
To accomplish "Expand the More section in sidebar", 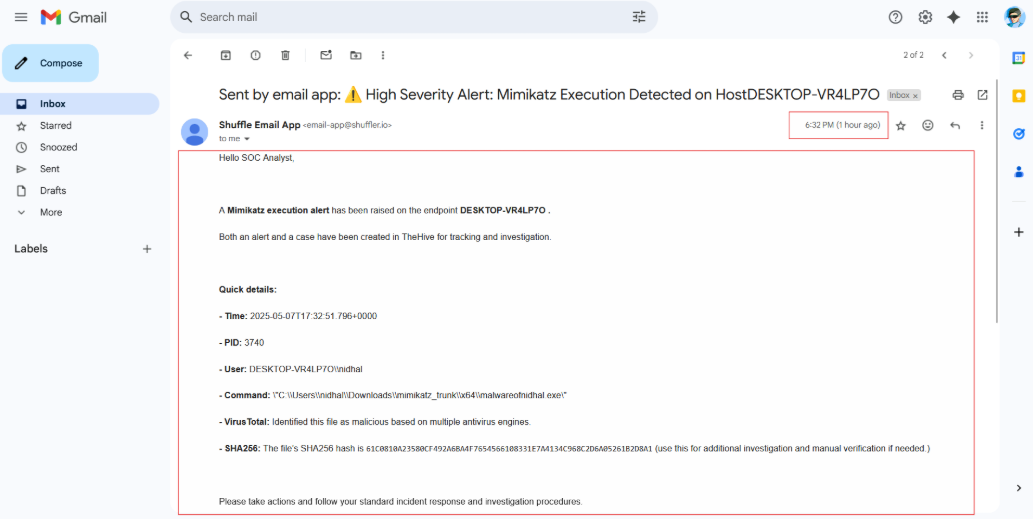I will tap(50, 212).
